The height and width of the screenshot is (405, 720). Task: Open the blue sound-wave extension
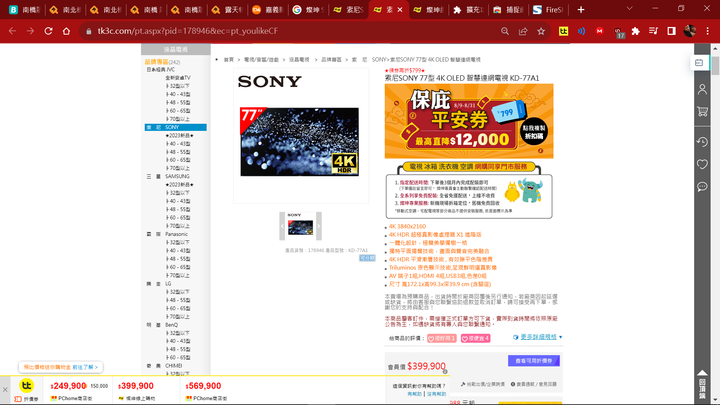click(x=581, y=31)
